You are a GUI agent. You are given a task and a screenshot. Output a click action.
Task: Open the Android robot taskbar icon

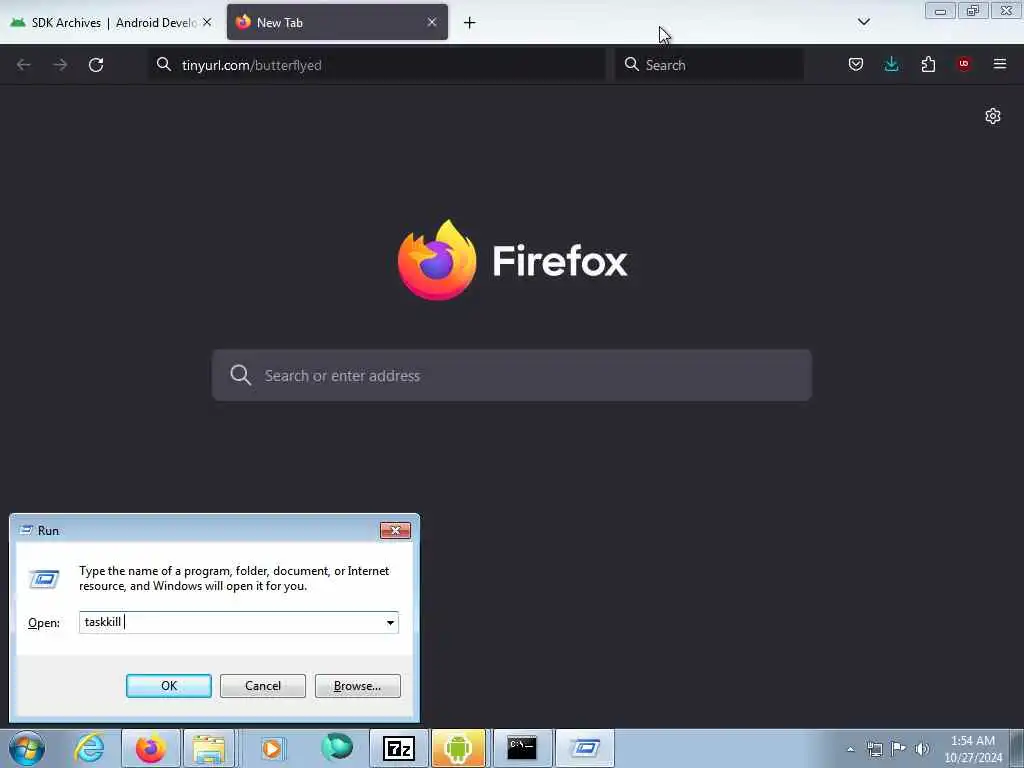point(458,748)
